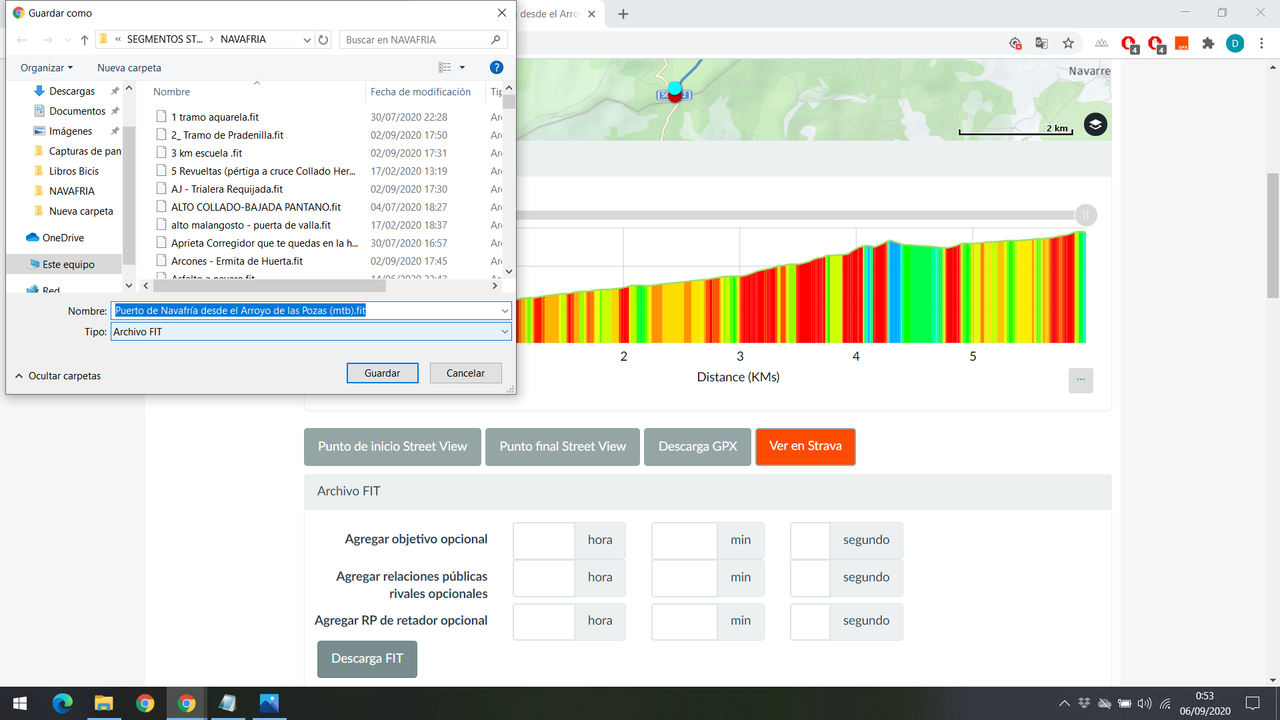Select file AJ - Trialera Requijada.fit

227,189
